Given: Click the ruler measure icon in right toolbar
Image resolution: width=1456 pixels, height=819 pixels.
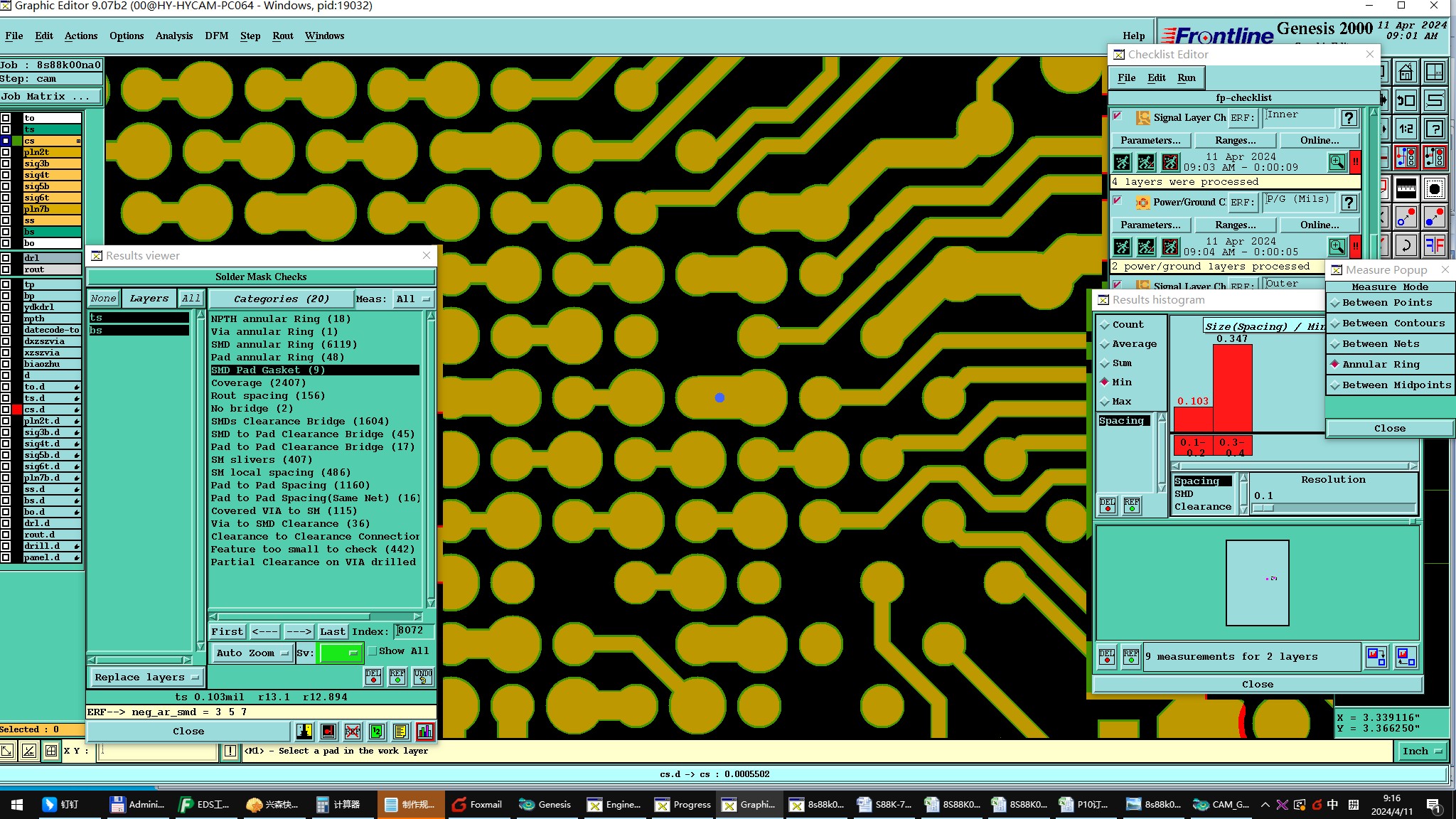Looking at the screenshot, I should click(x=1406, y=188).
